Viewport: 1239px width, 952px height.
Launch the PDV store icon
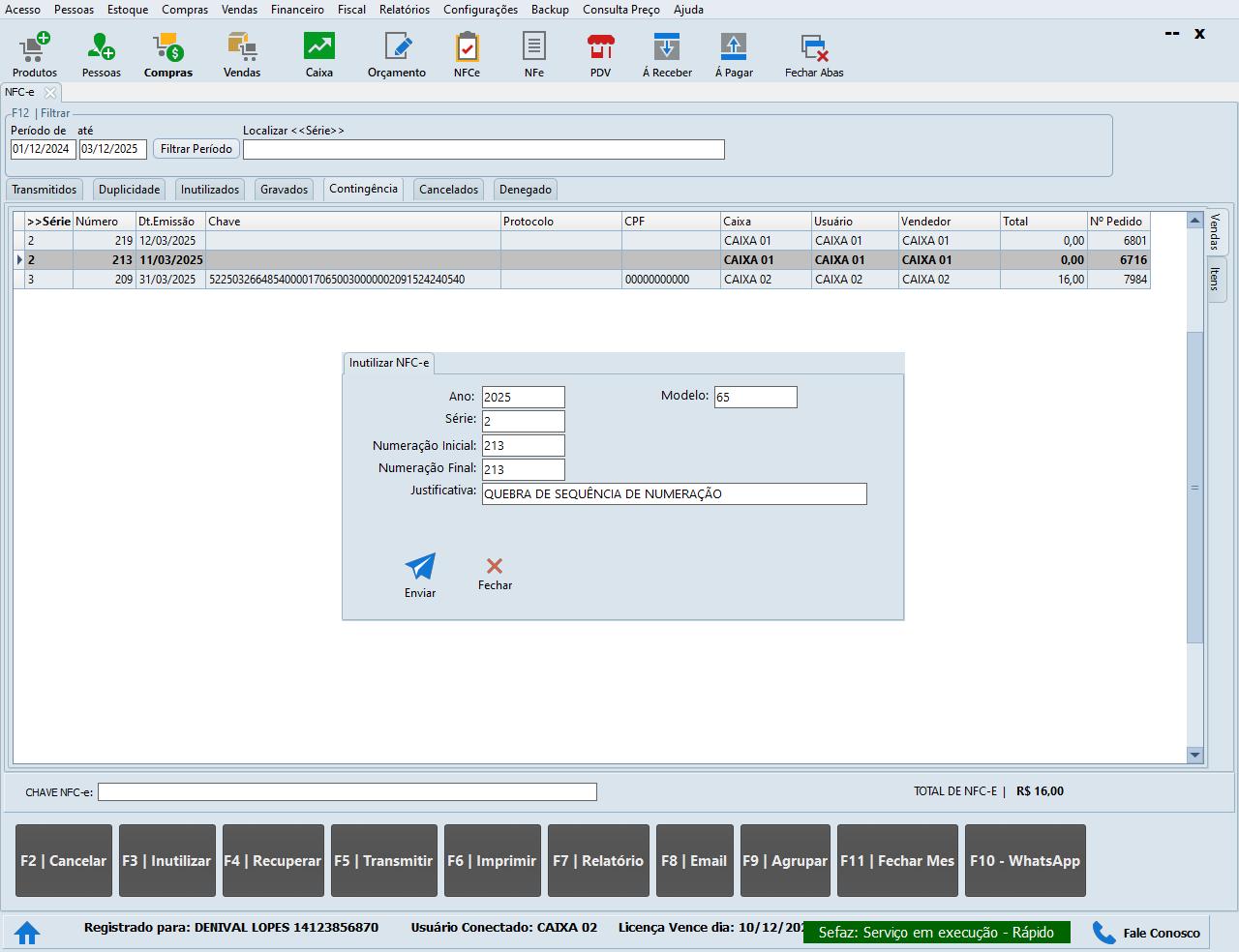click(x=600, y=55)
